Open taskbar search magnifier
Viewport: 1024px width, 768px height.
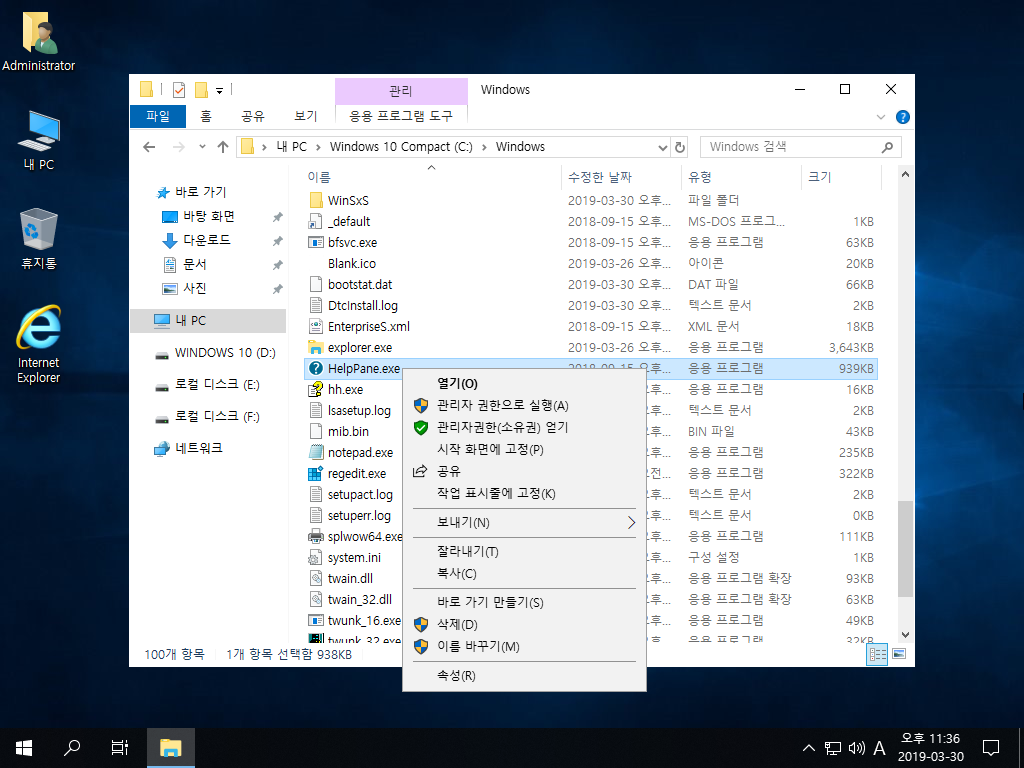(72, 748)
